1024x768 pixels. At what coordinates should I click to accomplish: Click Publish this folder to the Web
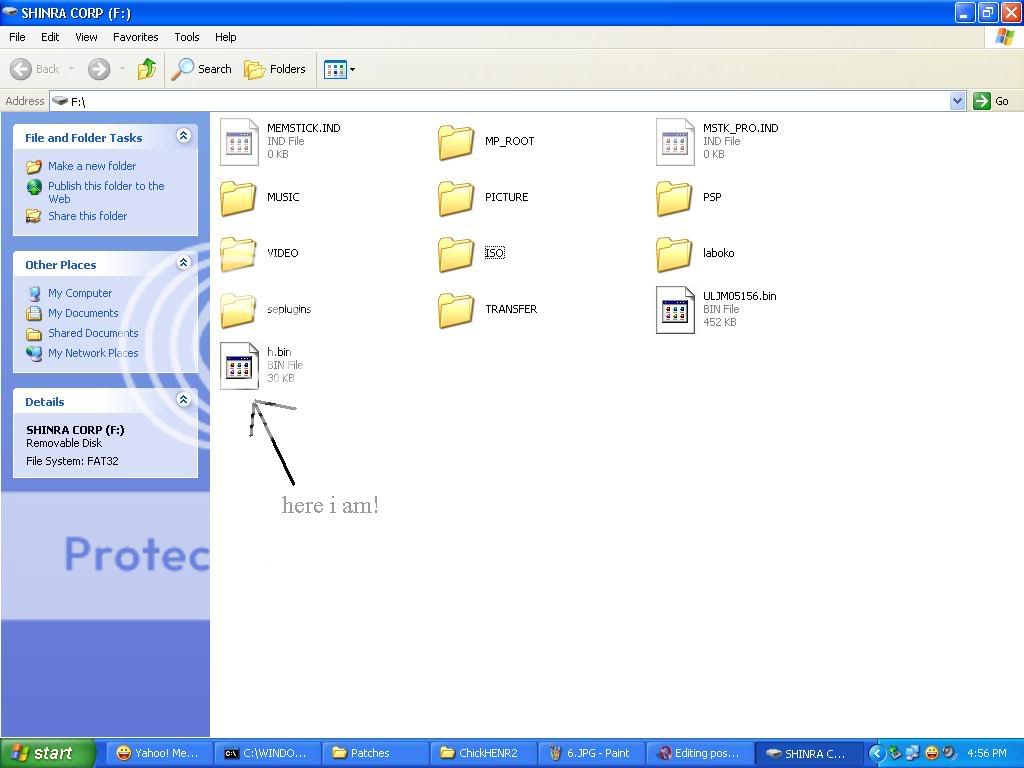tap(106, 192)
